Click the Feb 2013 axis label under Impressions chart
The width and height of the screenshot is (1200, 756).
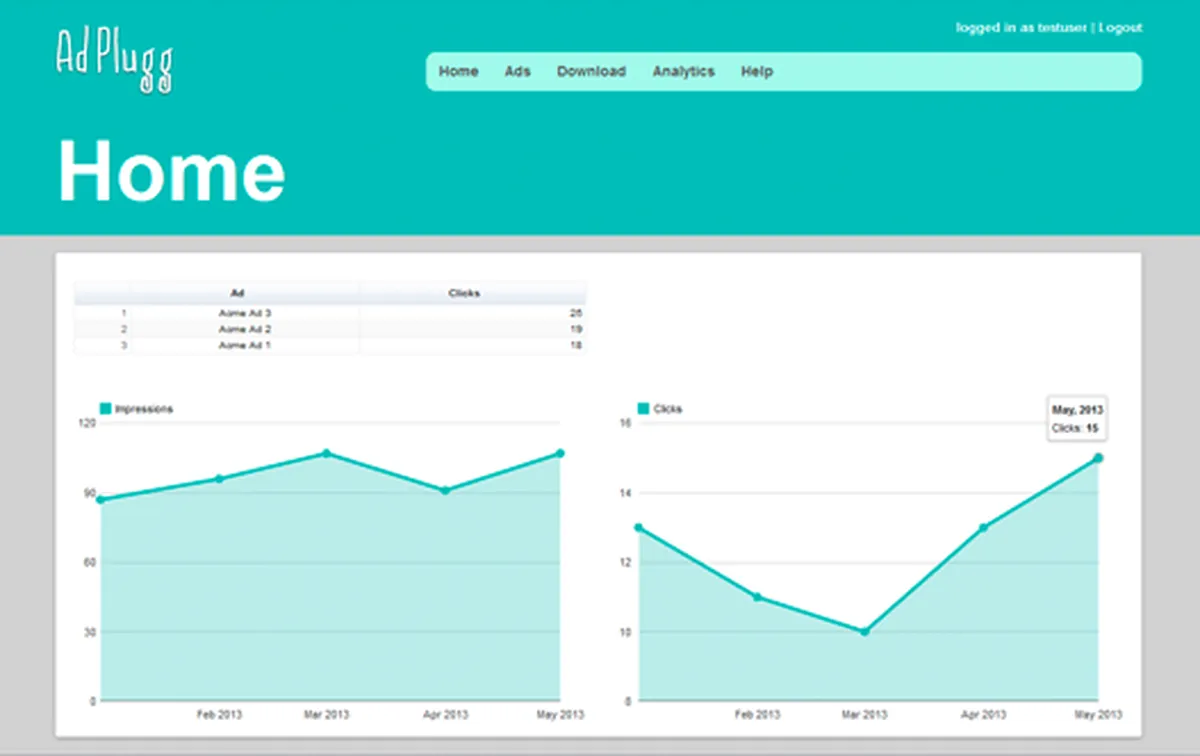coord(219,715)
